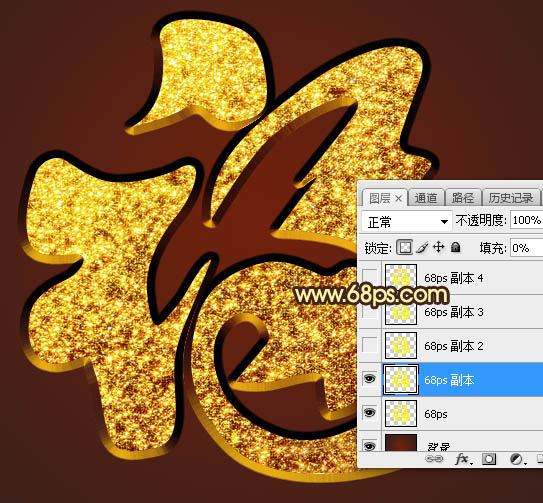Viewport: 543px width, 503px height.
Task: Select the 背景 layer thumbnail
Action: coord(401,443)
